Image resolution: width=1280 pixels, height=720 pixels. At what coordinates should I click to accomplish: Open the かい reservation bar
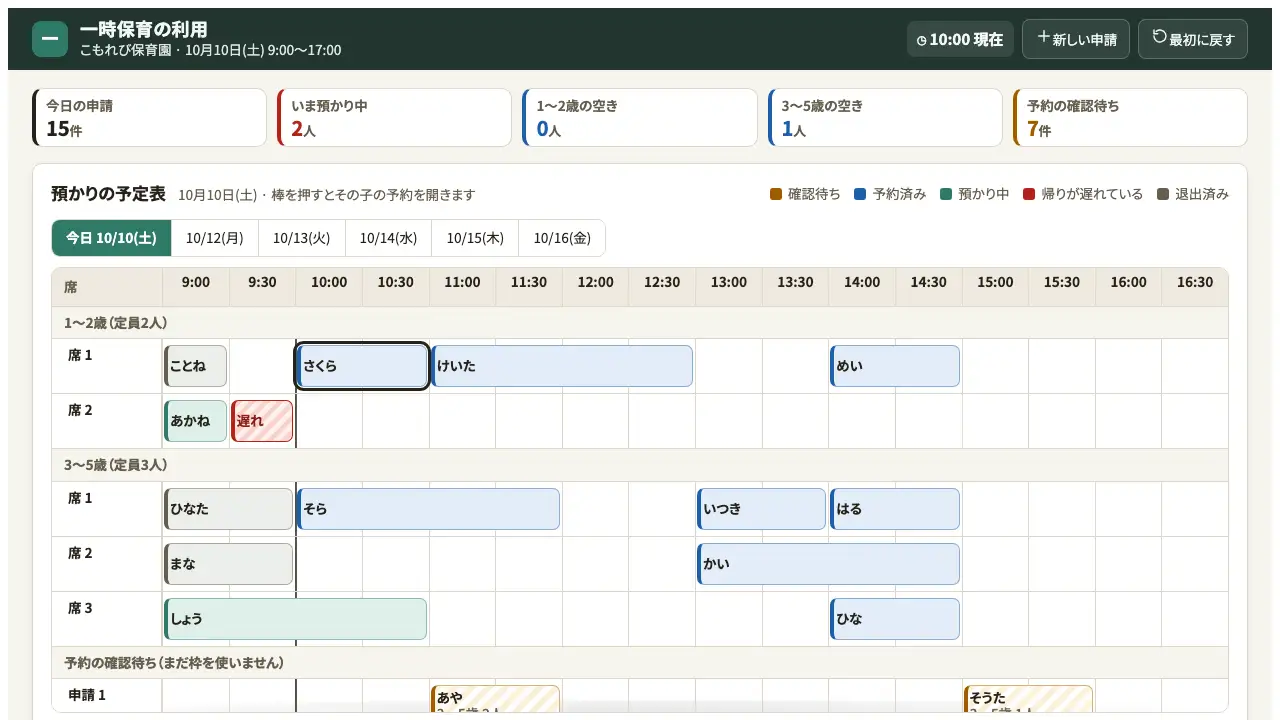pos(829,564)
